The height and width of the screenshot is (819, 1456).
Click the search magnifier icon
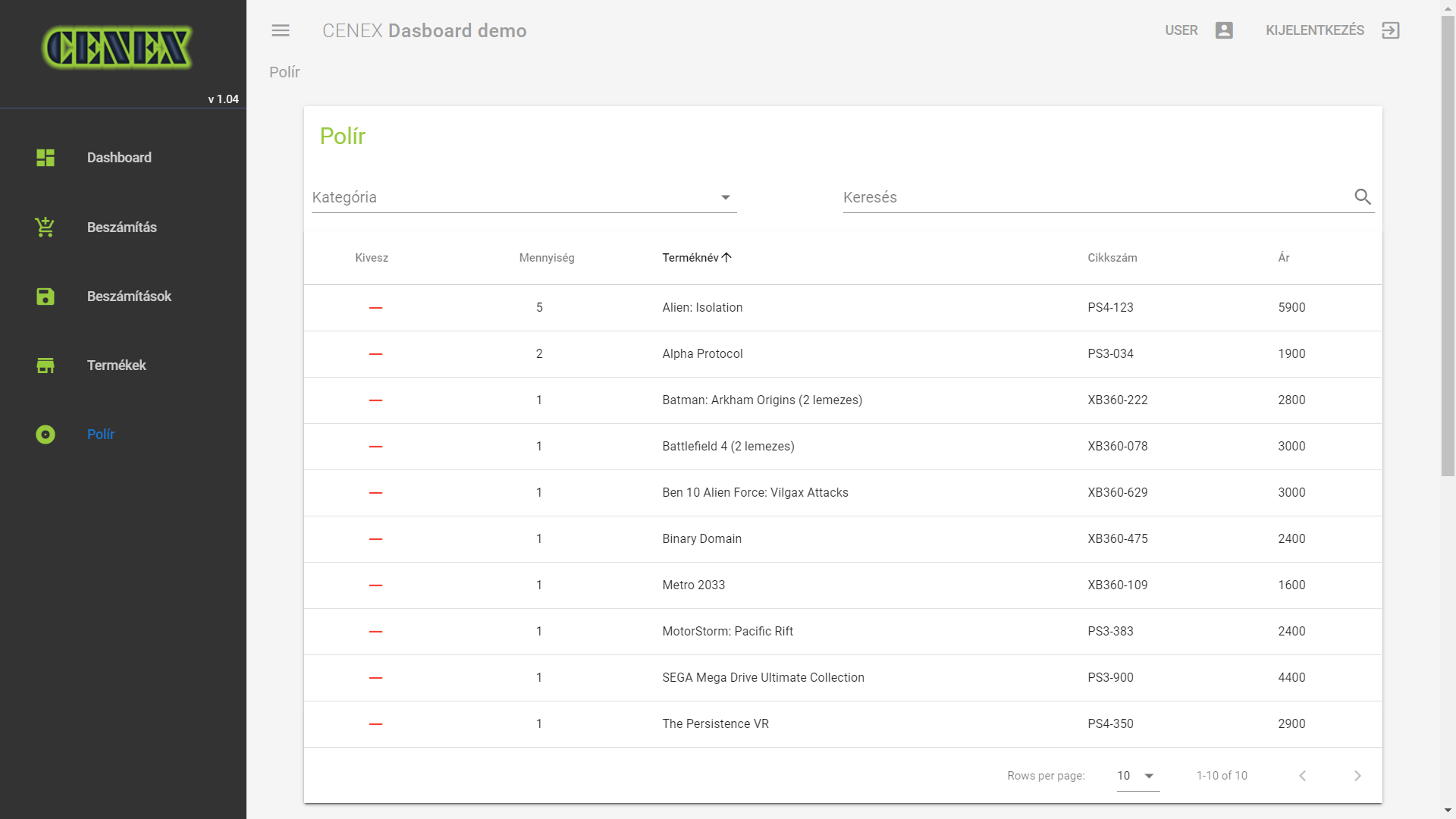pyautogui.click(x=1363, y=197)
